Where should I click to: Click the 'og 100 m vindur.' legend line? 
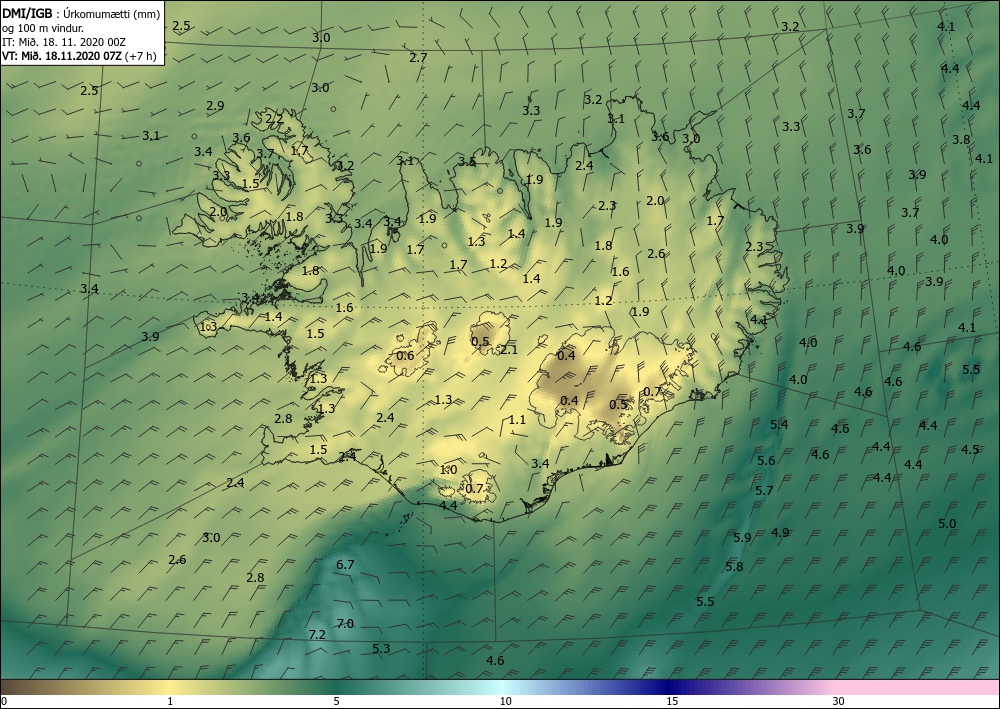click(x=43, y=28)
